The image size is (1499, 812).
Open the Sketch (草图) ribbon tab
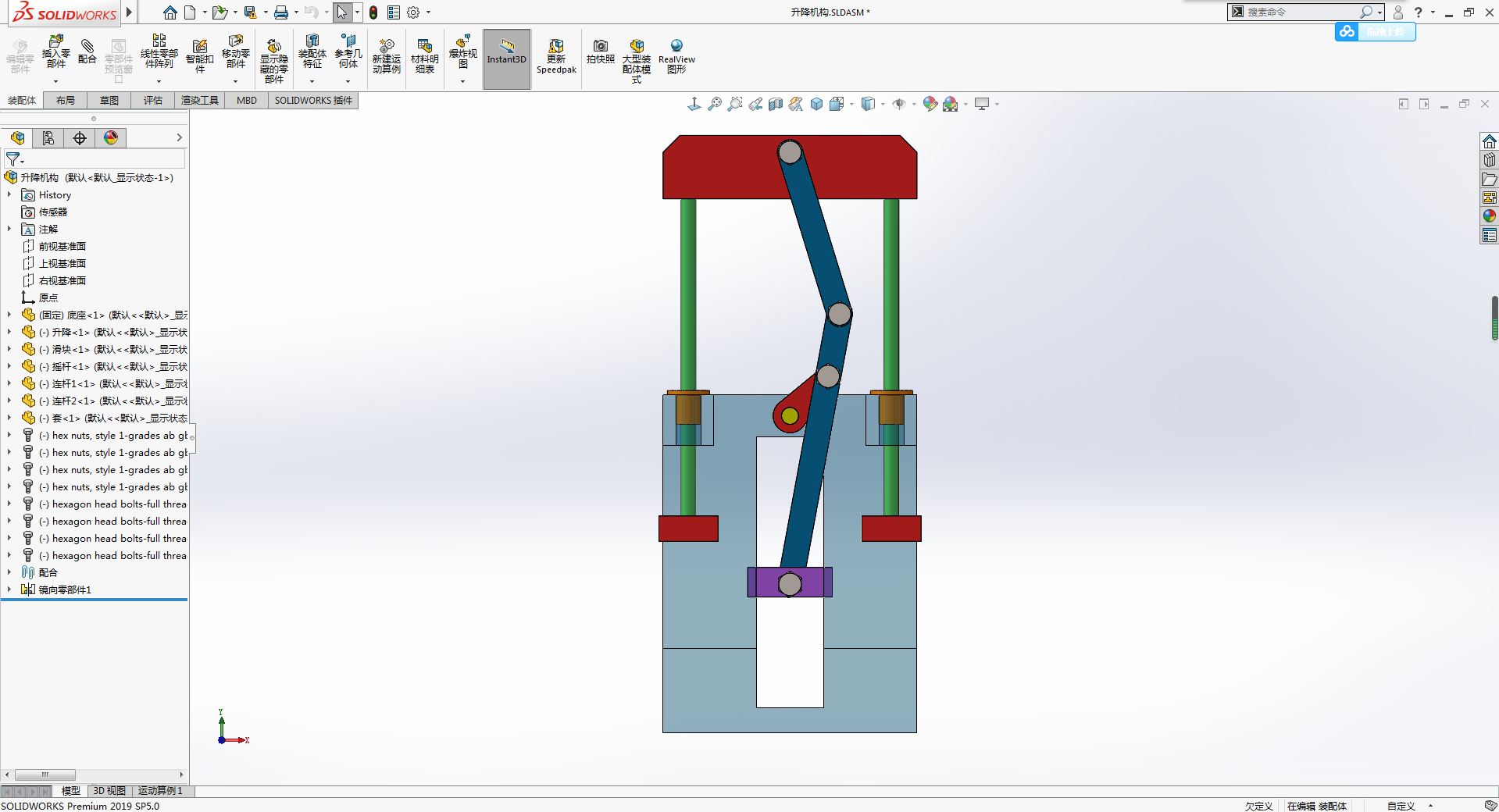pos(109,101)
